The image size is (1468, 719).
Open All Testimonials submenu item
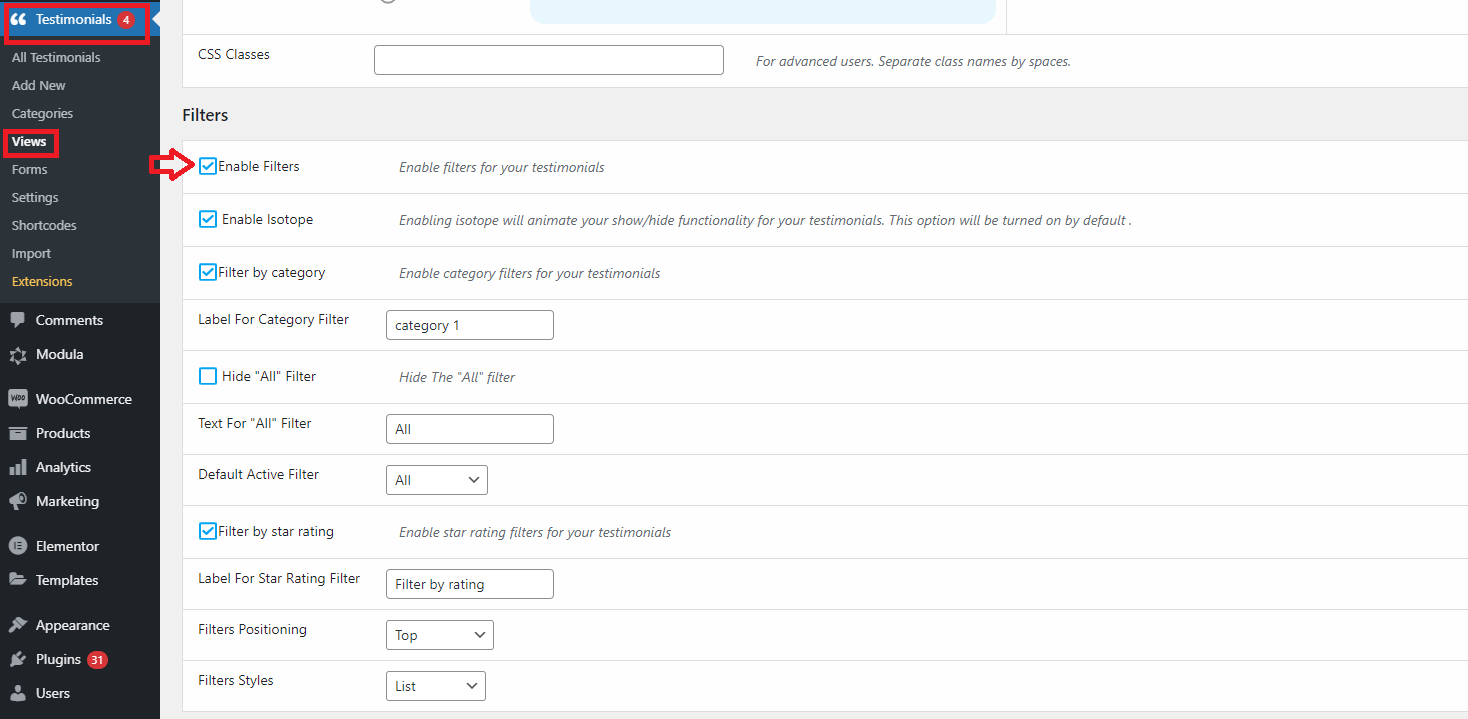(x=56, y=57)
